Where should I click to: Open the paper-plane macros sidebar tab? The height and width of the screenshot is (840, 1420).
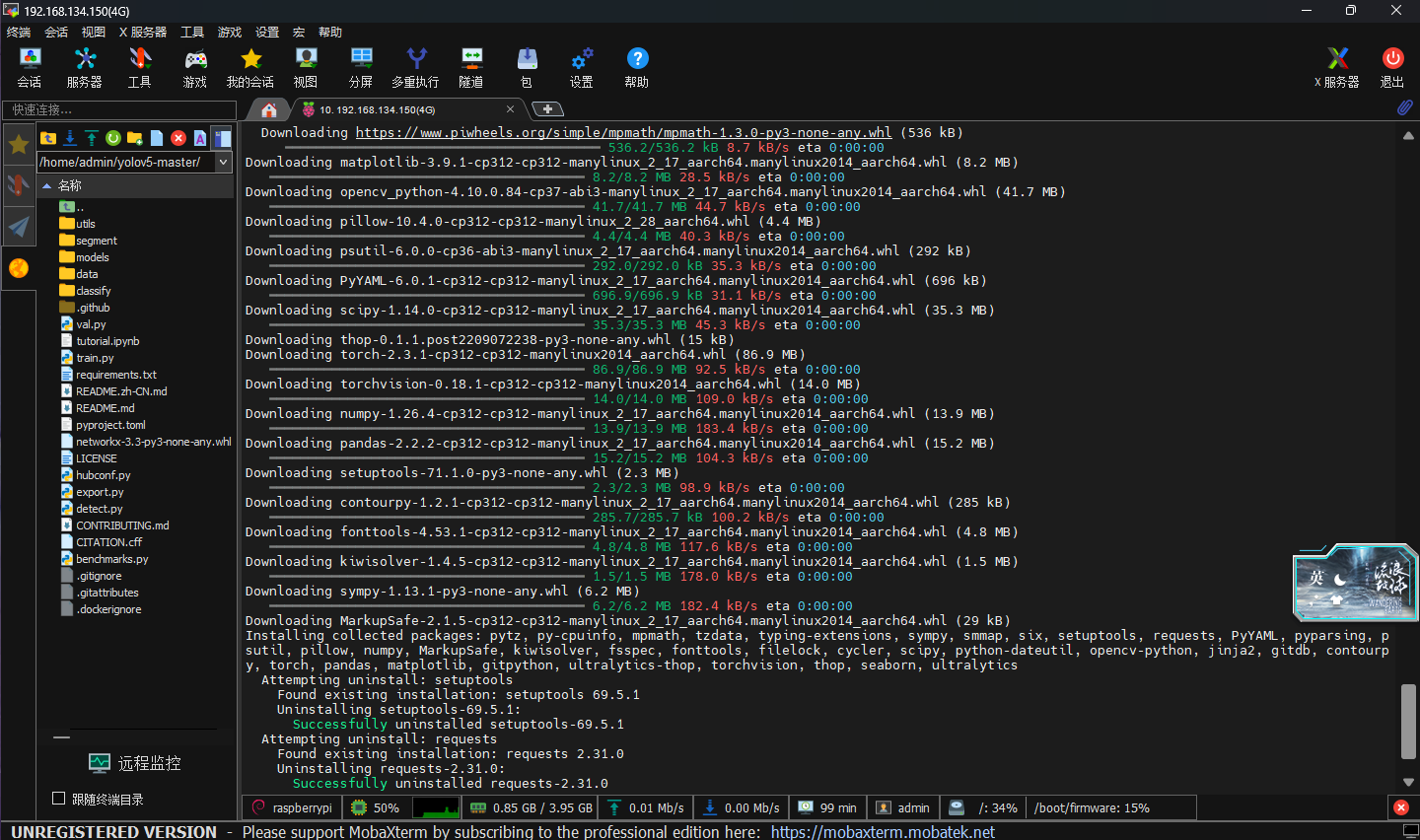click(x=19, y=227)
